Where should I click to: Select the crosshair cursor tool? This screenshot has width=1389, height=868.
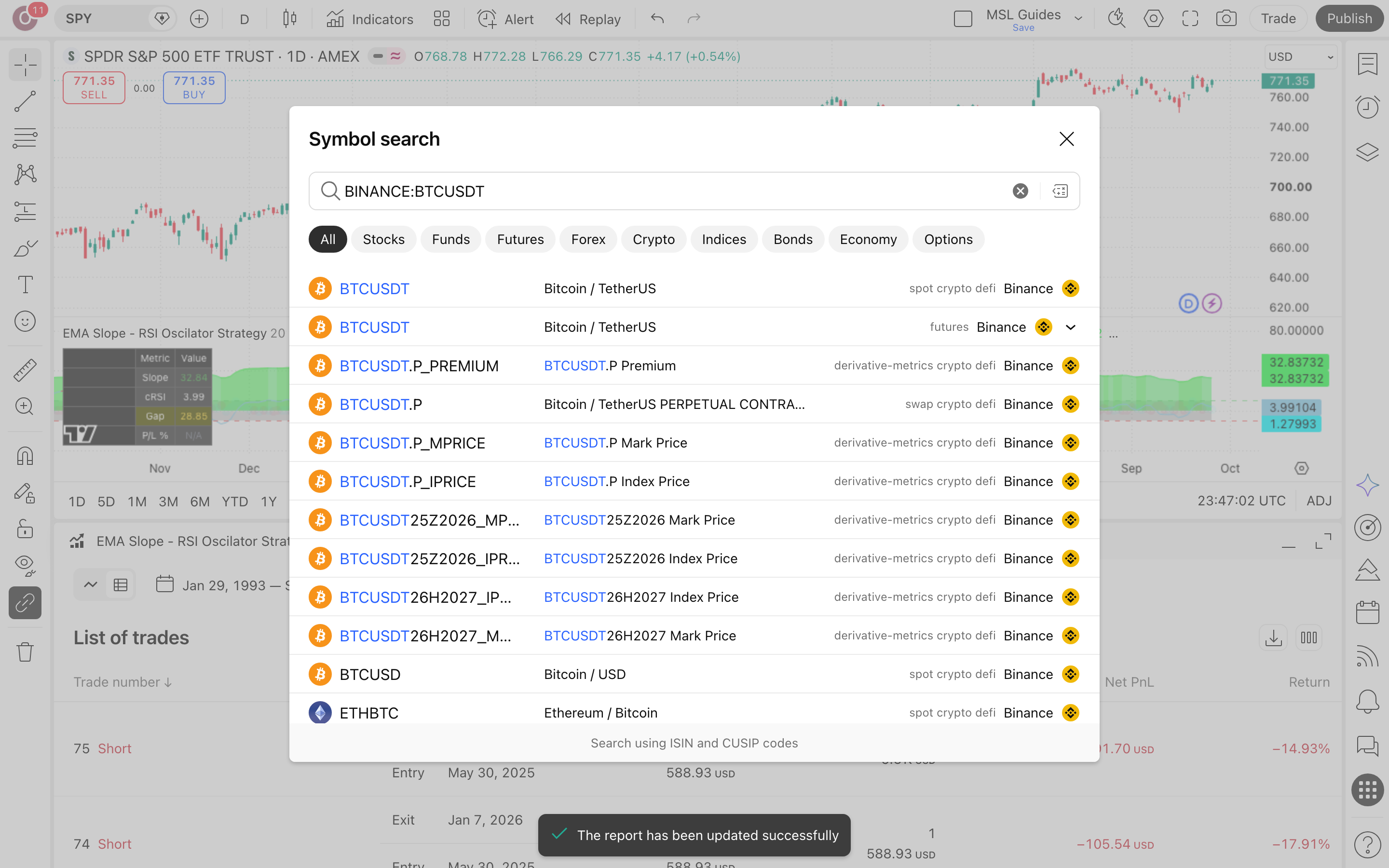pyautogui.click(x=25, y=64)
